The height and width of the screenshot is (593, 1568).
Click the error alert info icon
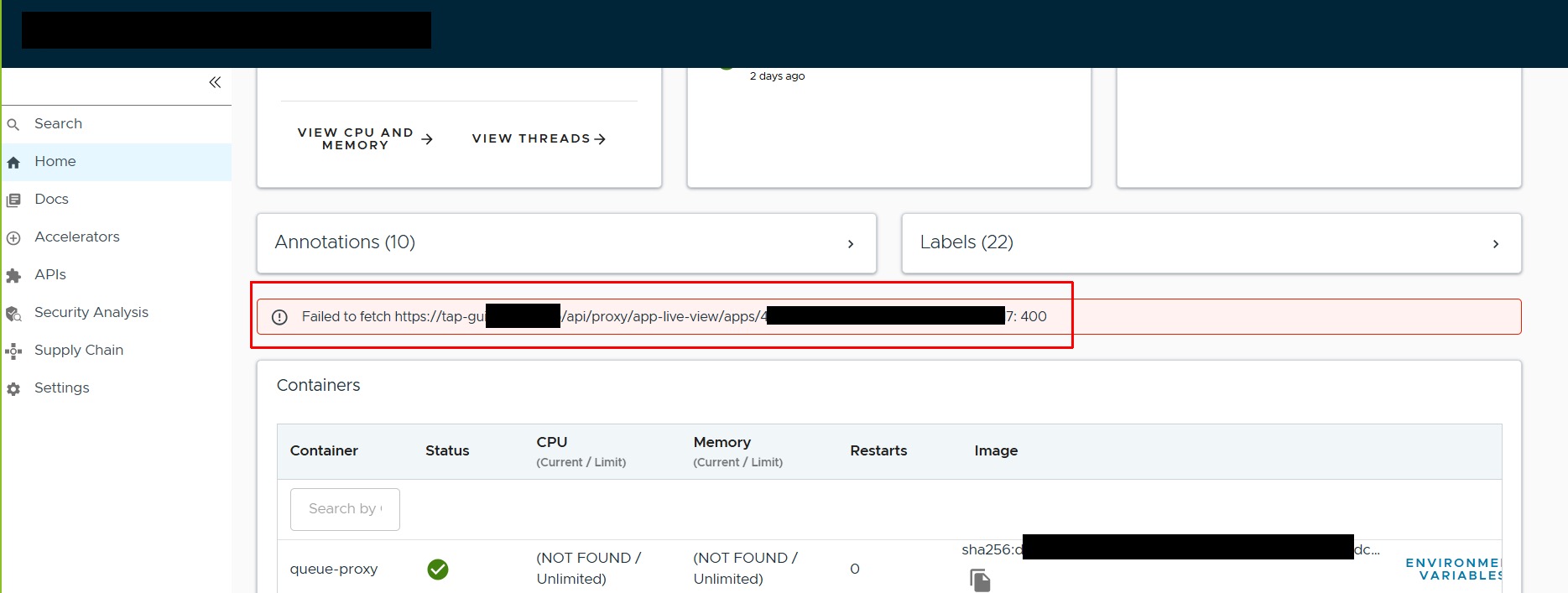click(280, 317)
